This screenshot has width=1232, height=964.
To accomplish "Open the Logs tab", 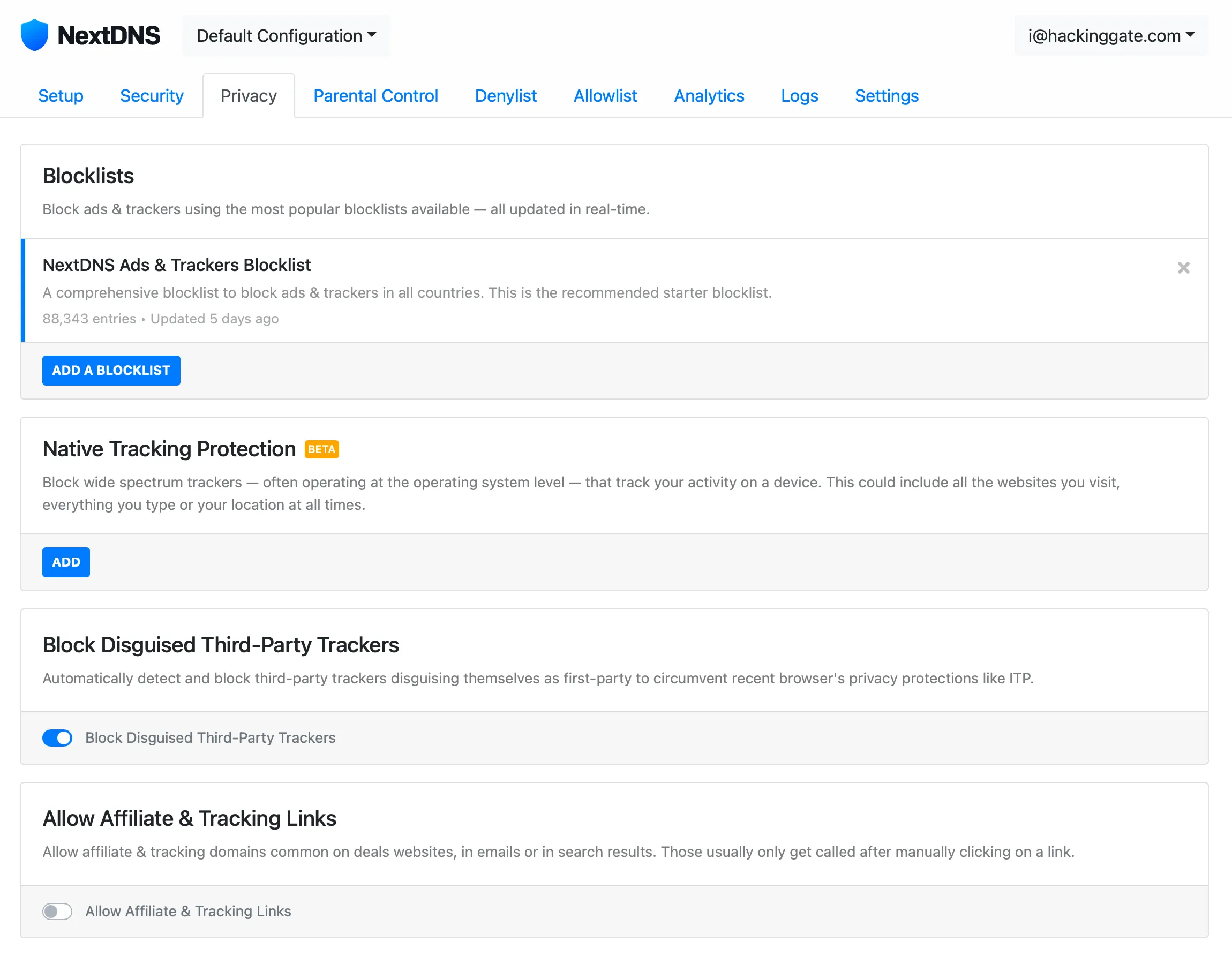I will 799,96.
